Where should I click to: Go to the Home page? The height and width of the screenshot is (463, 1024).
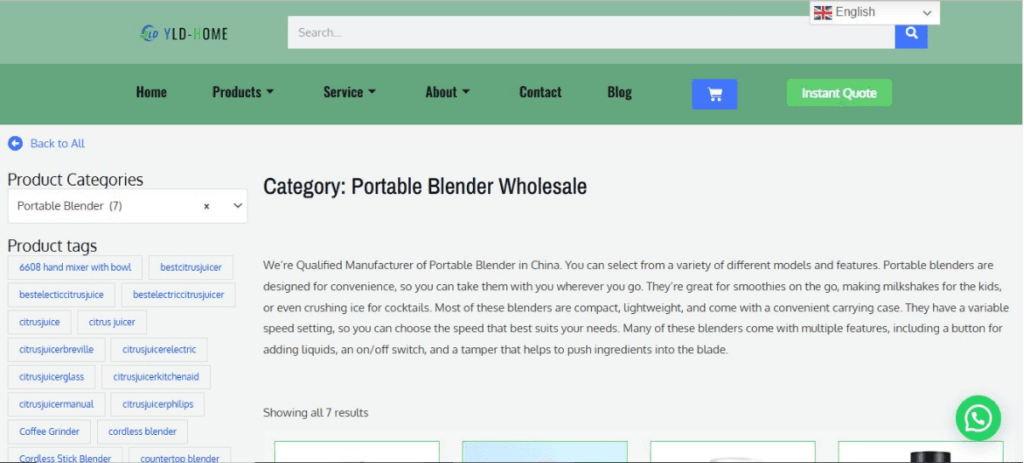[x=151, y=92]
